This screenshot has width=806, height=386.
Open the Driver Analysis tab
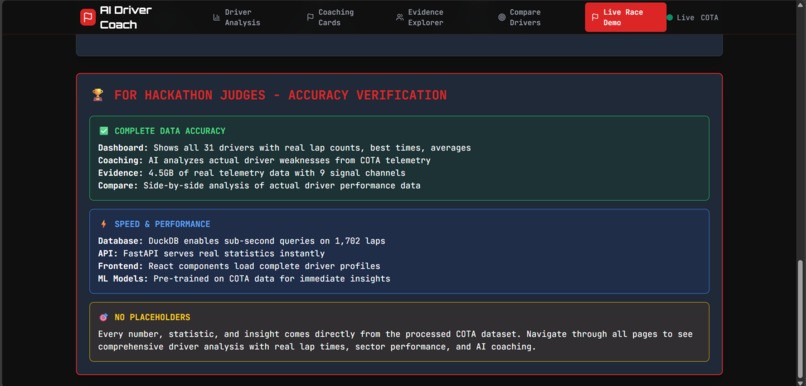pos(237,17)
